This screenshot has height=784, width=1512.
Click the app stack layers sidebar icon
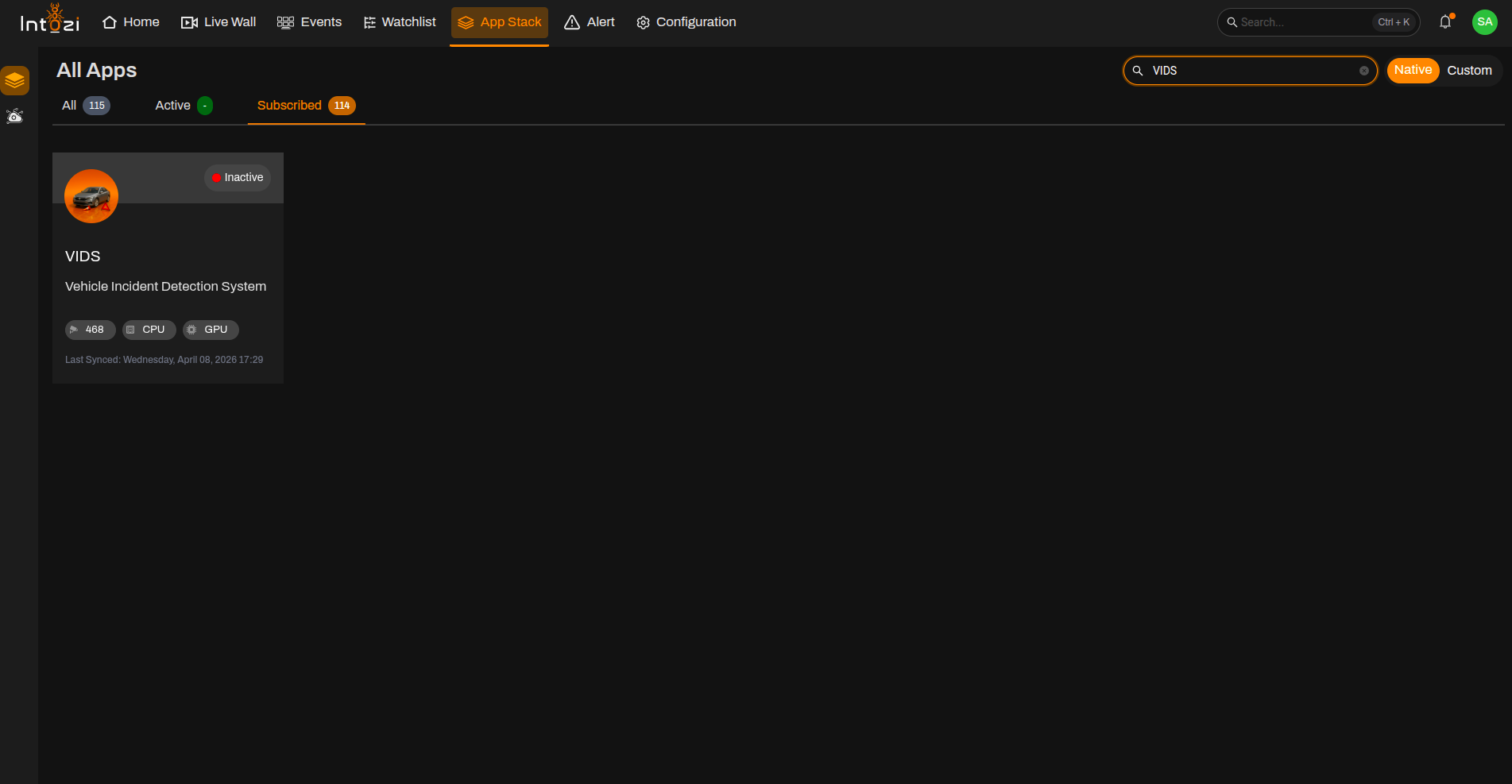(15, 80)
